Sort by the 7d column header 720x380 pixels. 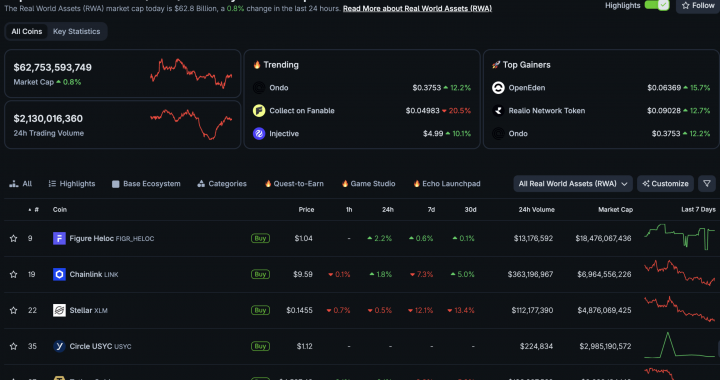[431, 209]
